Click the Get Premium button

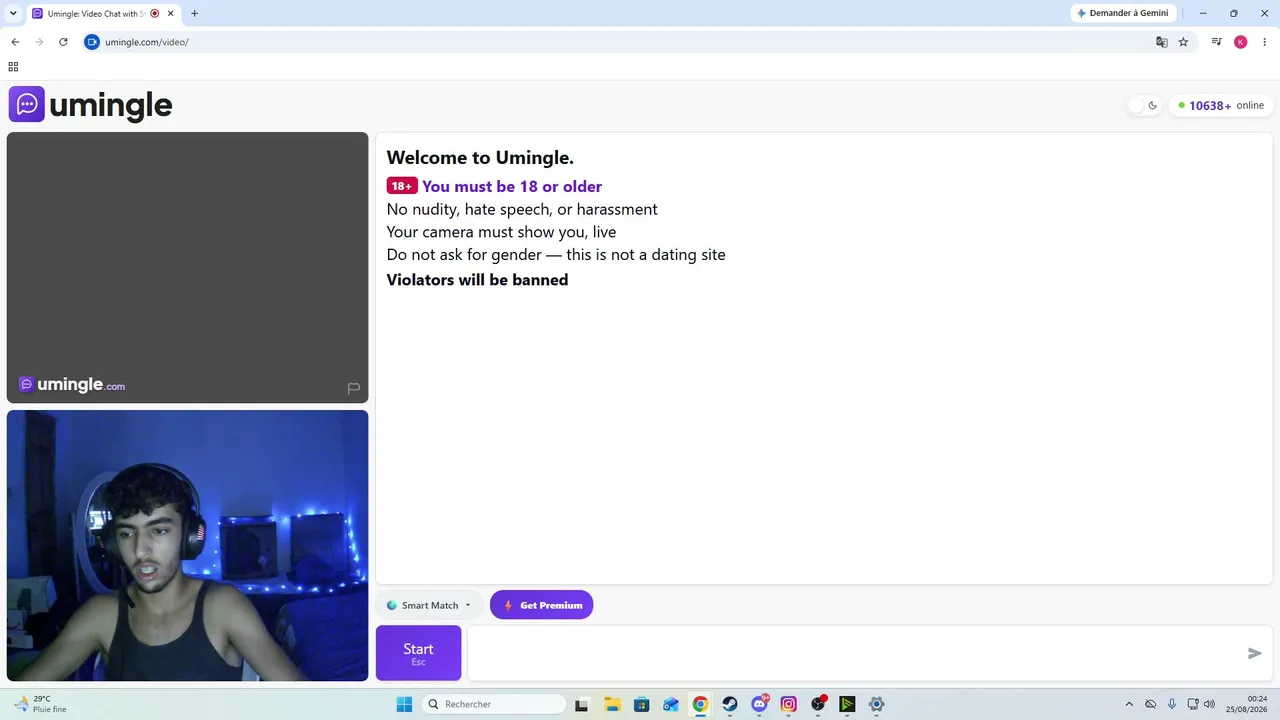point(542,605)
